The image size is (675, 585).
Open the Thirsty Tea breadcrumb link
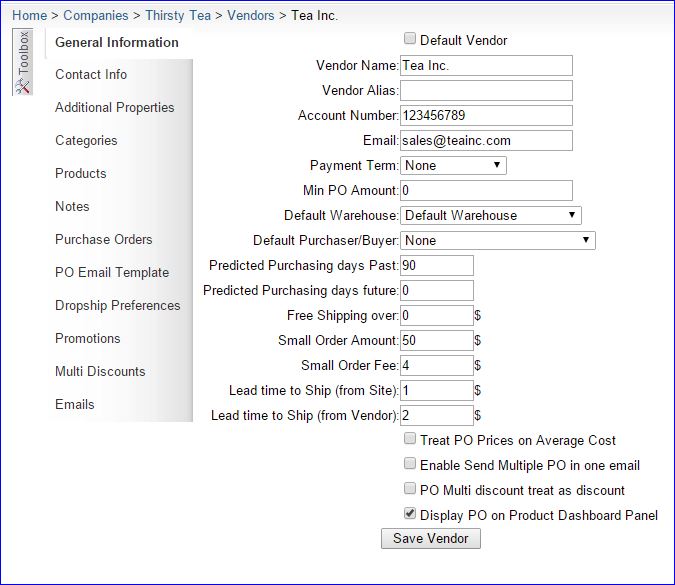click(178, 15)
